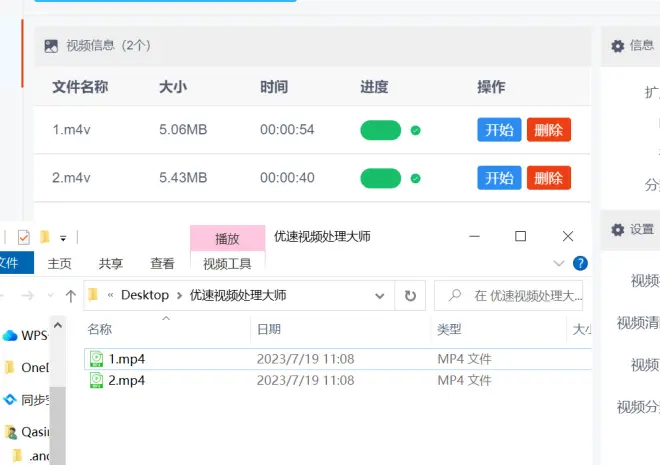
Task: Expand the Explorer ribbon chevron
Action: click(x=559, y=264)
